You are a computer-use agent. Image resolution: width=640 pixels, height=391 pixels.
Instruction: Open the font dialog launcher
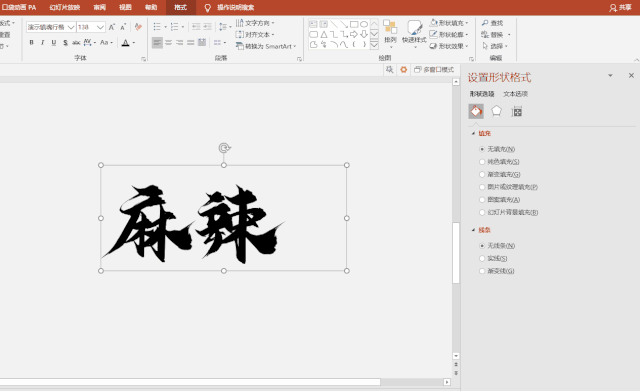(143, 59)
